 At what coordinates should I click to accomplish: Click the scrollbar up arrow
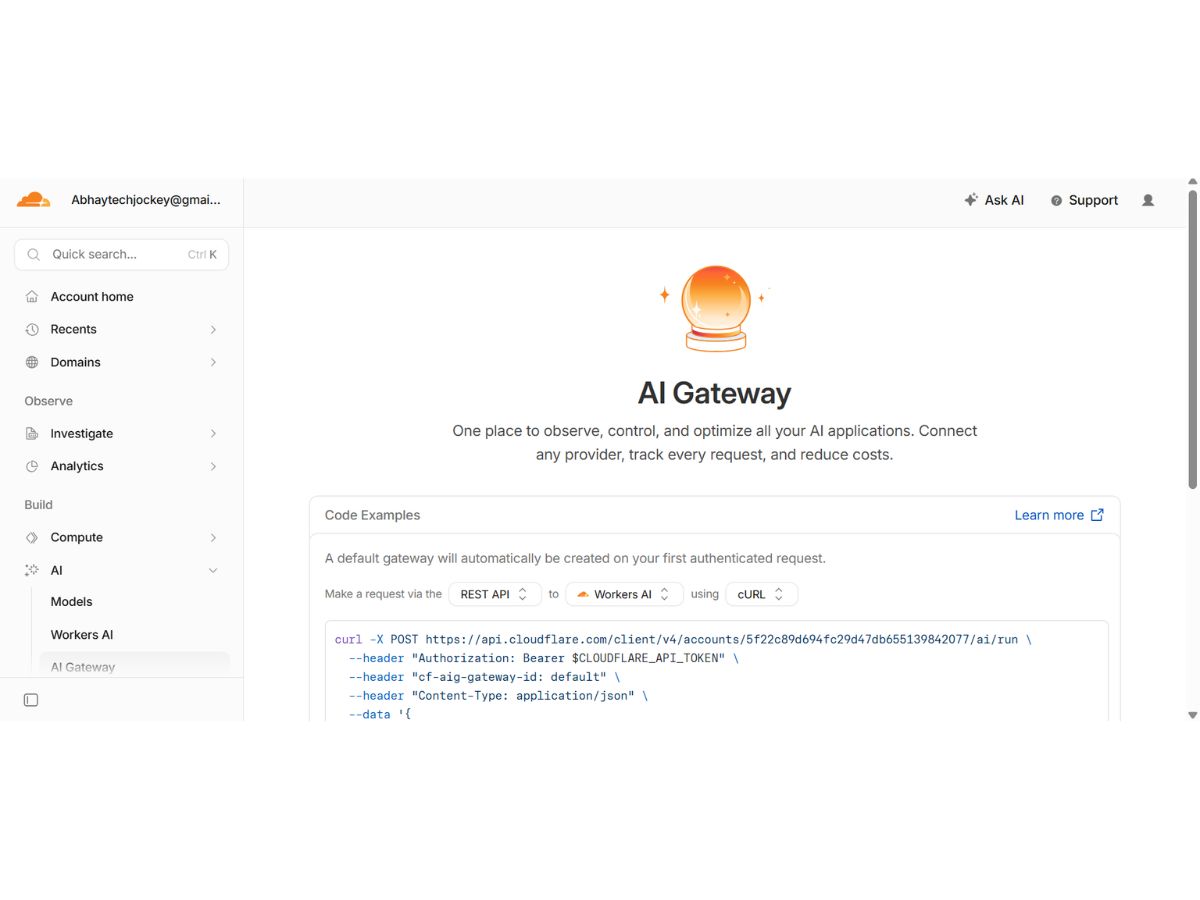point(1192,183)
